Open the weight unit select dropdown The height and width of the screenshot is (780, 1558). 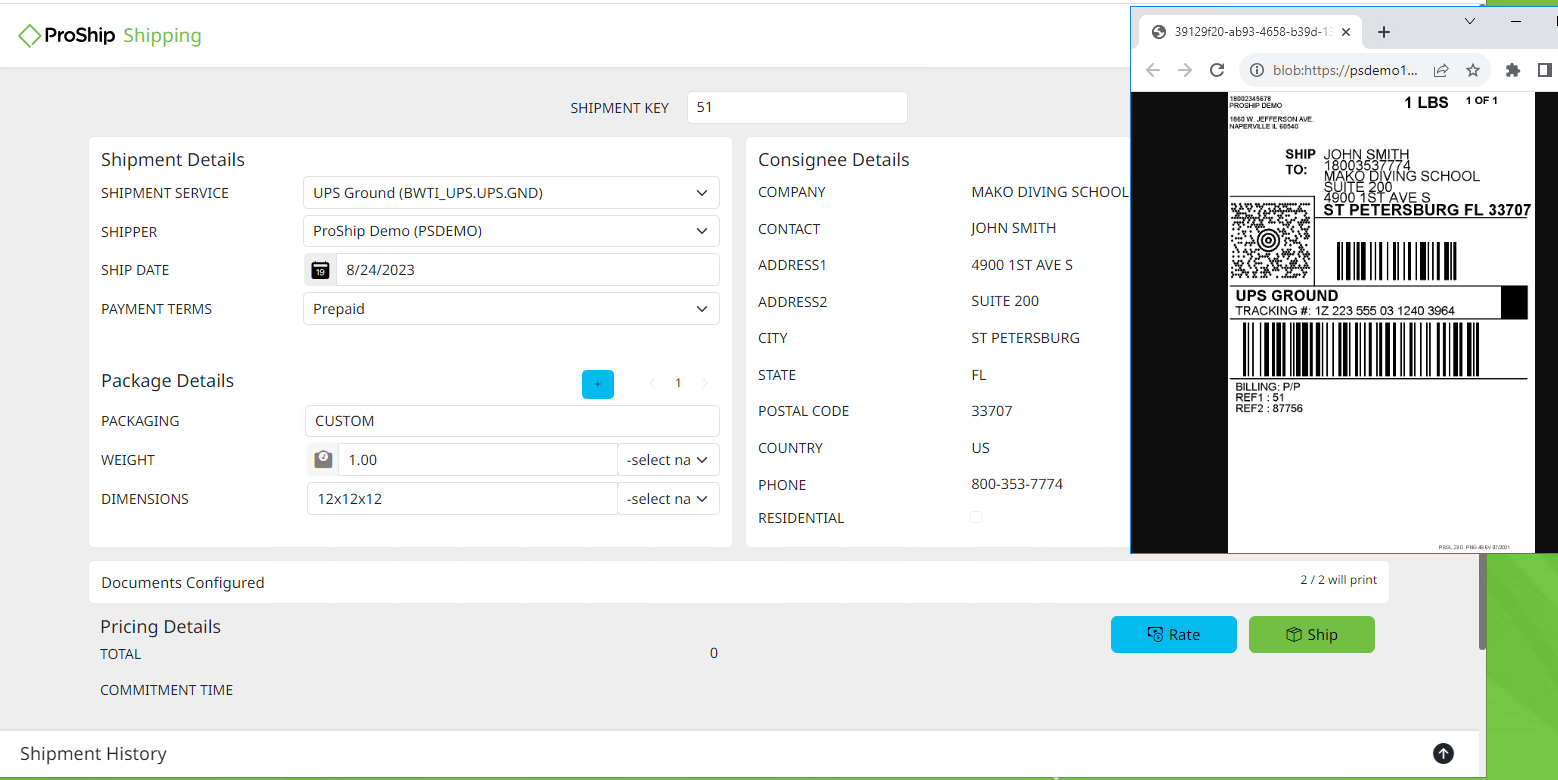click(x=667, y=459)
